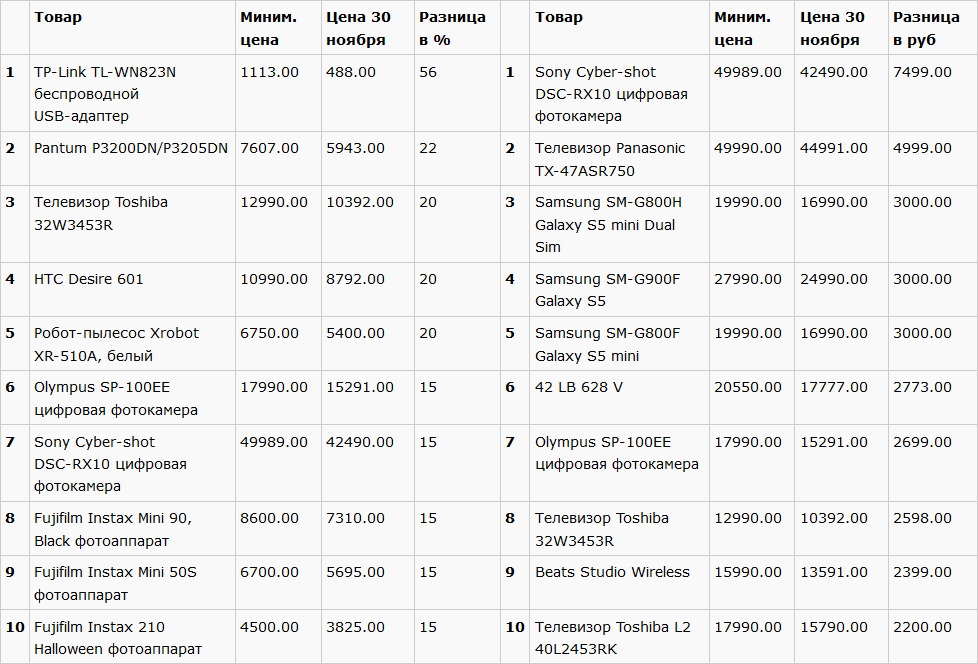The height and width of the screenshot is (664, 978).
Task: Select the Samsung SM-G900F Galaxy S5 cell
Action: click(x=607, y=290)
